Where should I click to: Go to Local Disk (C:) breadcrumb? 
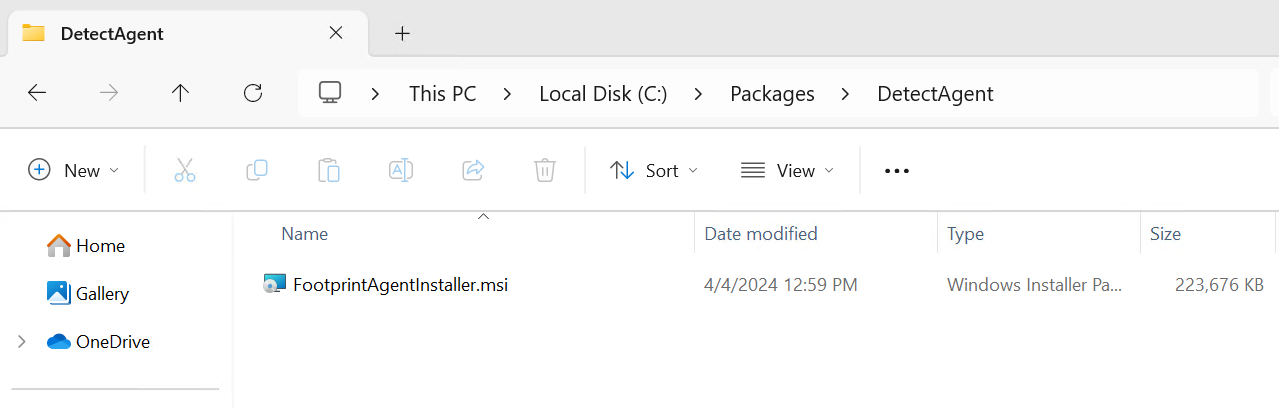pyautogui.click(x=603, y=94)
